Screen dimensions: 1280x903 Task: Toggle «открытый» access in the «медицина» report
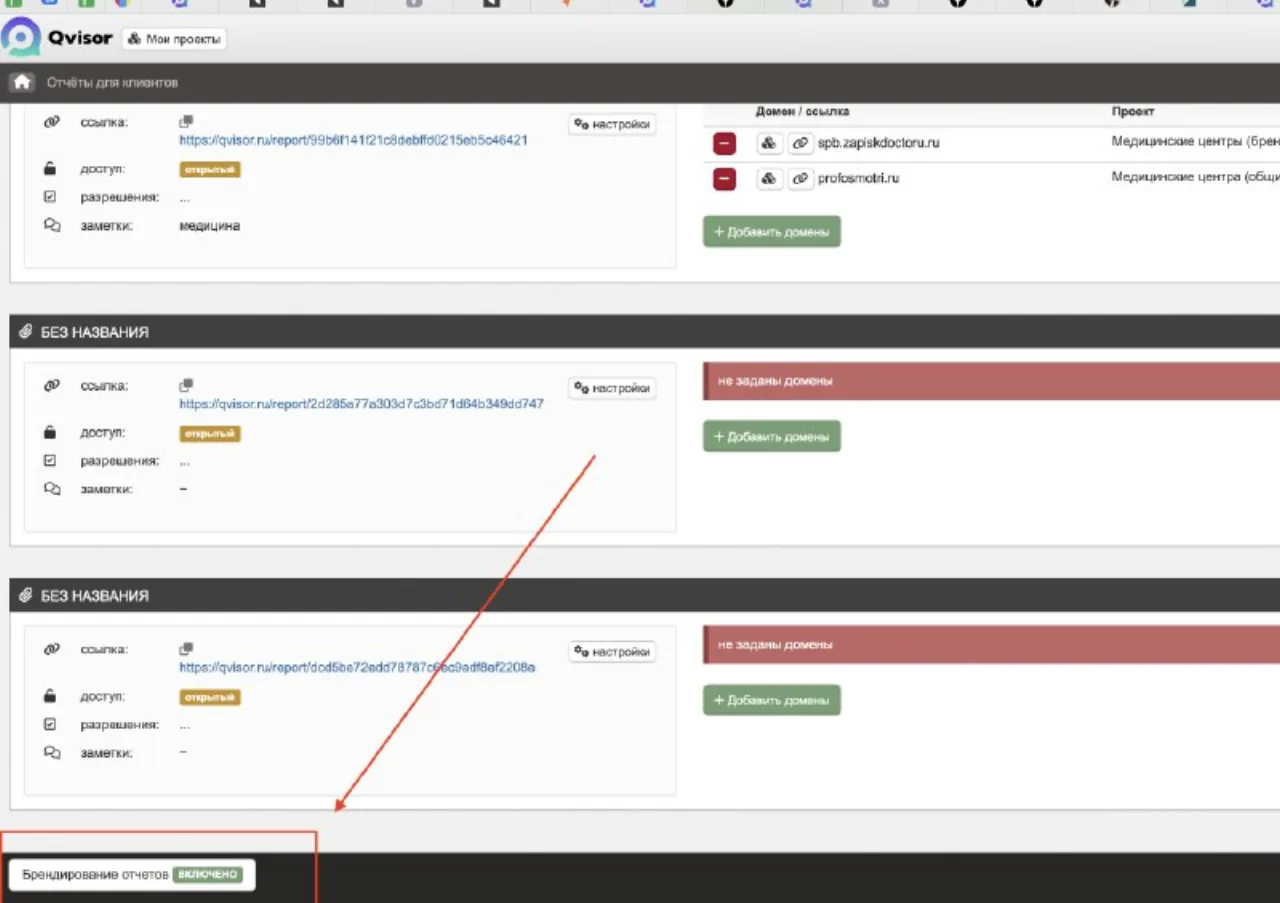coord(210,170)
